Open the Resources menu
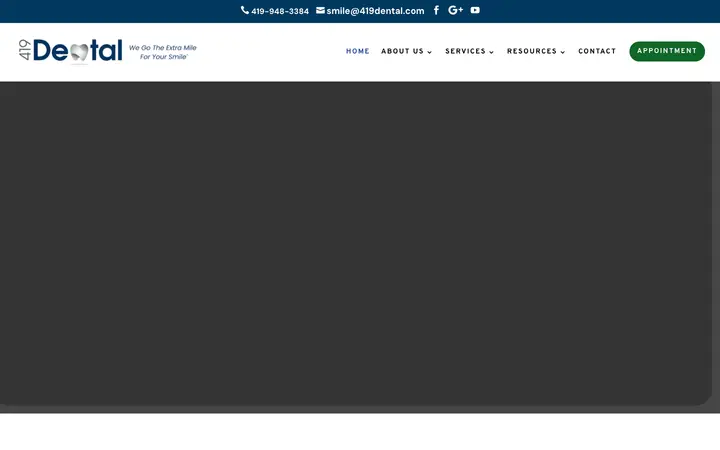Image resolution: width=720 pixels, height=450 pixels. (532, 51)
